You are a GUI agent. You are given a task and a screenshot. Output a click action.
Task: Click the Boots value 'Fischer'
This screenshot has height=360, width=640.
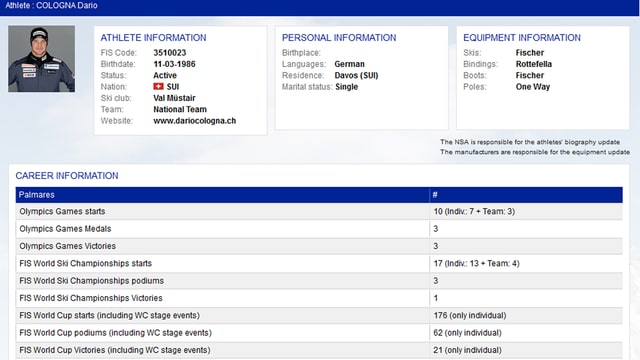click(530, 76)
